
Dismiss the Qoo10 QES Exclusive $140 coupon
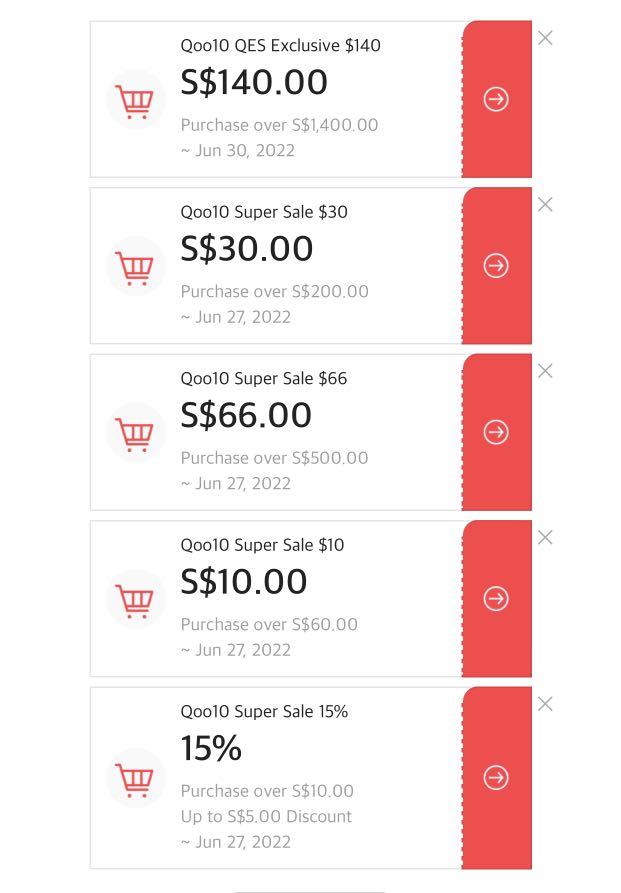545,38
